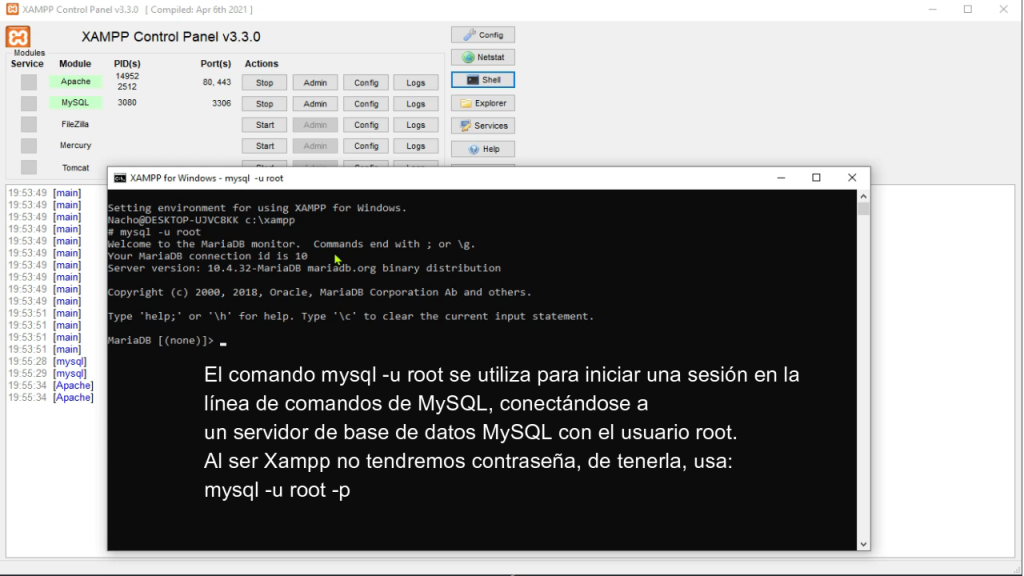Image resolution: width=1024 pixels, height=576 pixels.
Task: Start the Mercury module
Action: [263, 145]
